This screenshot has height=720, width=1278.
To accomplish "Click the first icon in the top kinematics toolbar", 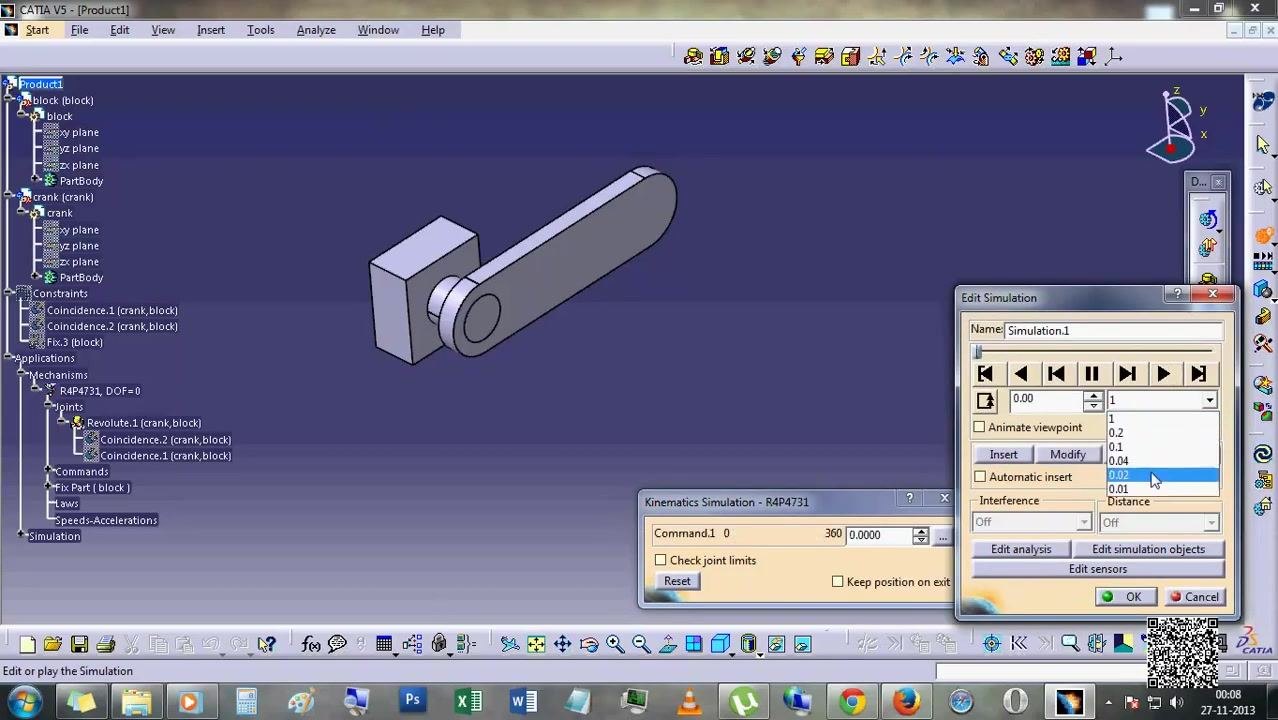I will 693,57.
